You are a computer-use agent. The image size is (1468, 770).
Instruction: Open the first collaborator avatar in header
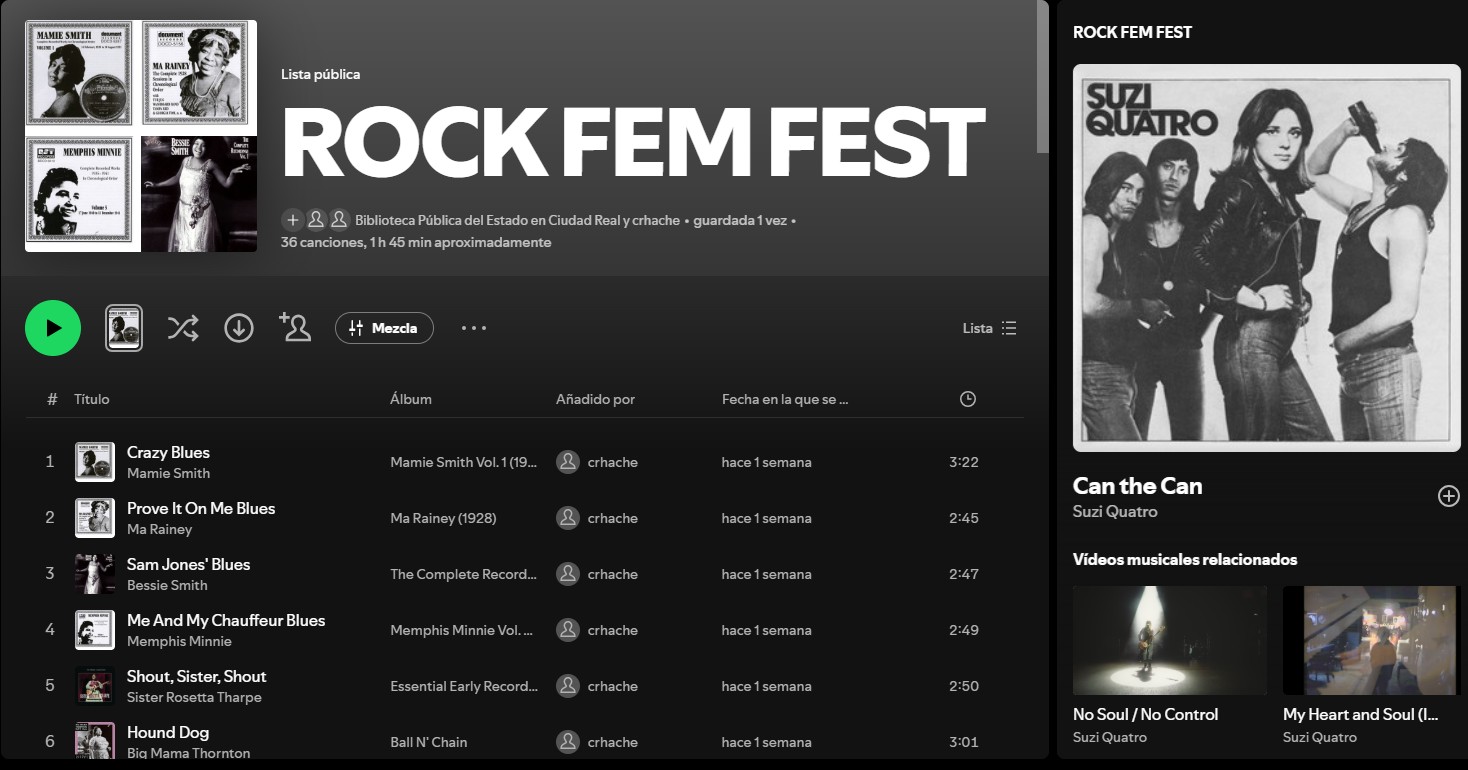click(x=316, y=220)
